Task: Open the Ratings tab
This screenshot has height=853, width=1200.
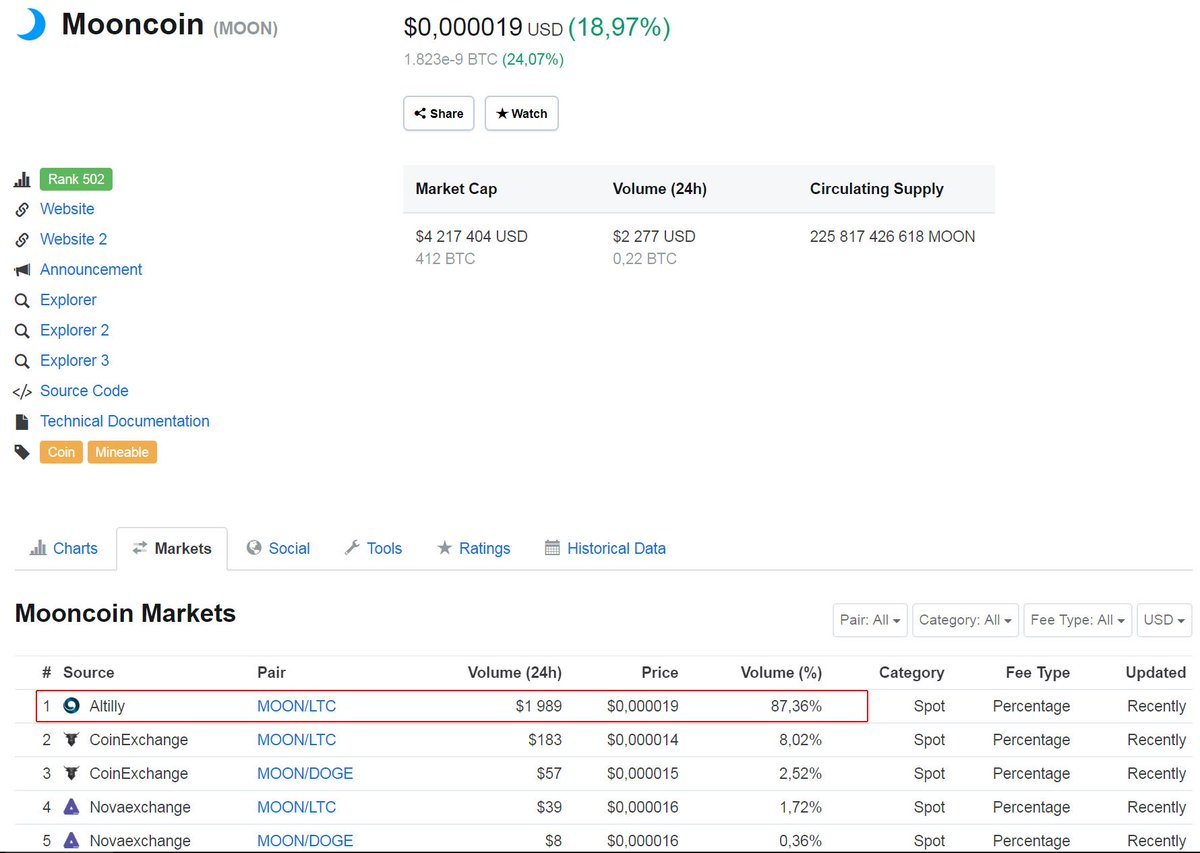Action: [474, 548]
